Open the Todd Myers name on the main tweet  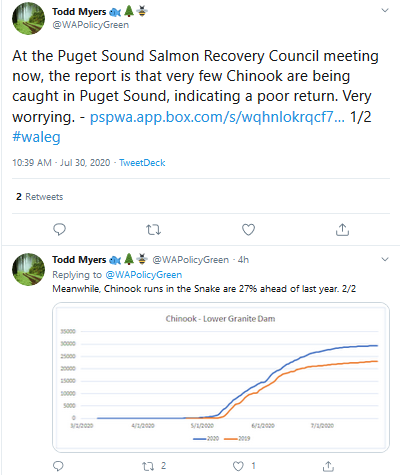click(x=79, y=12)
